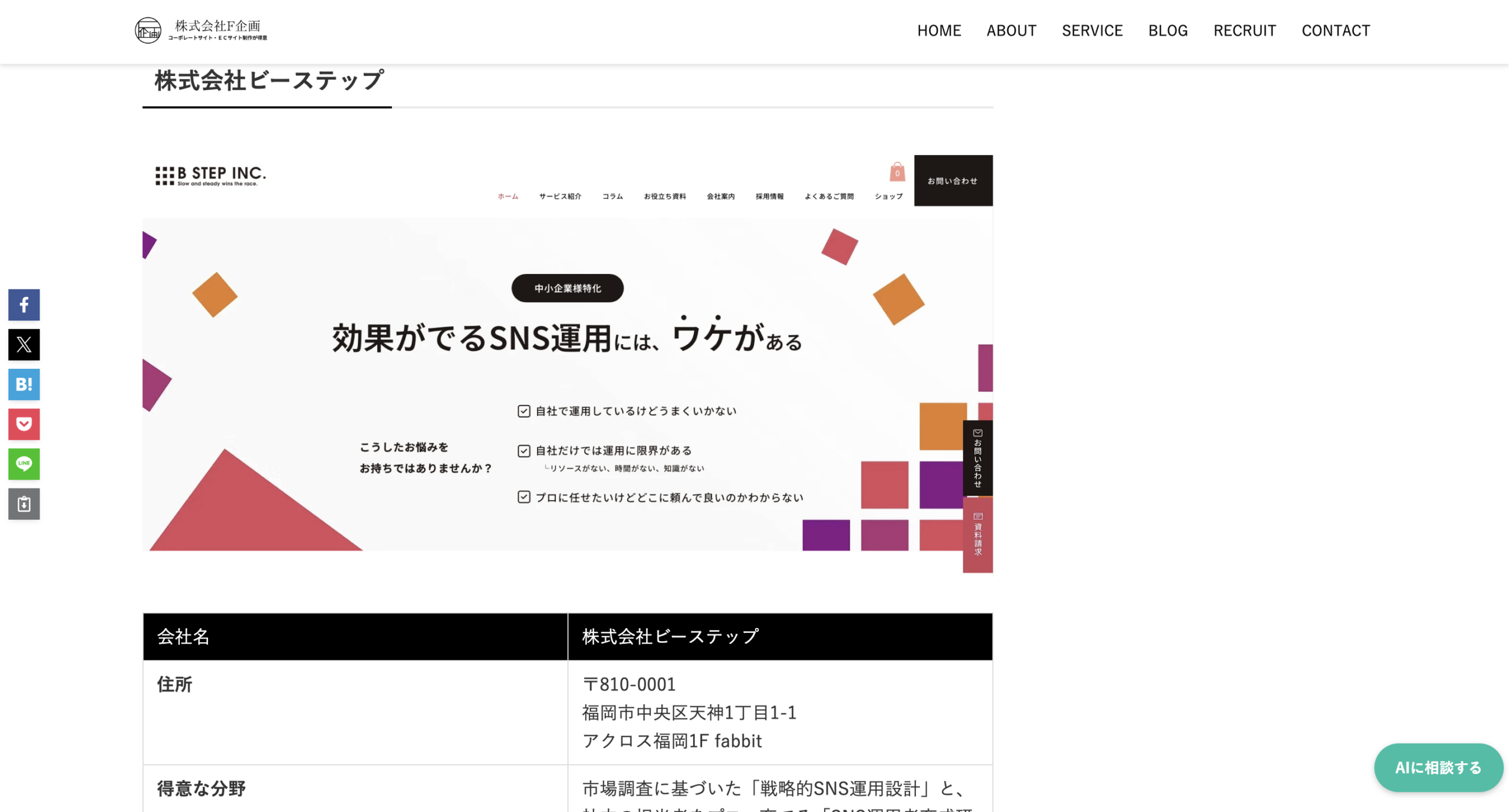This screenshot has width=1509, height=812.
Task: Open the CONTACT menu item
Action: (1336, 31)
